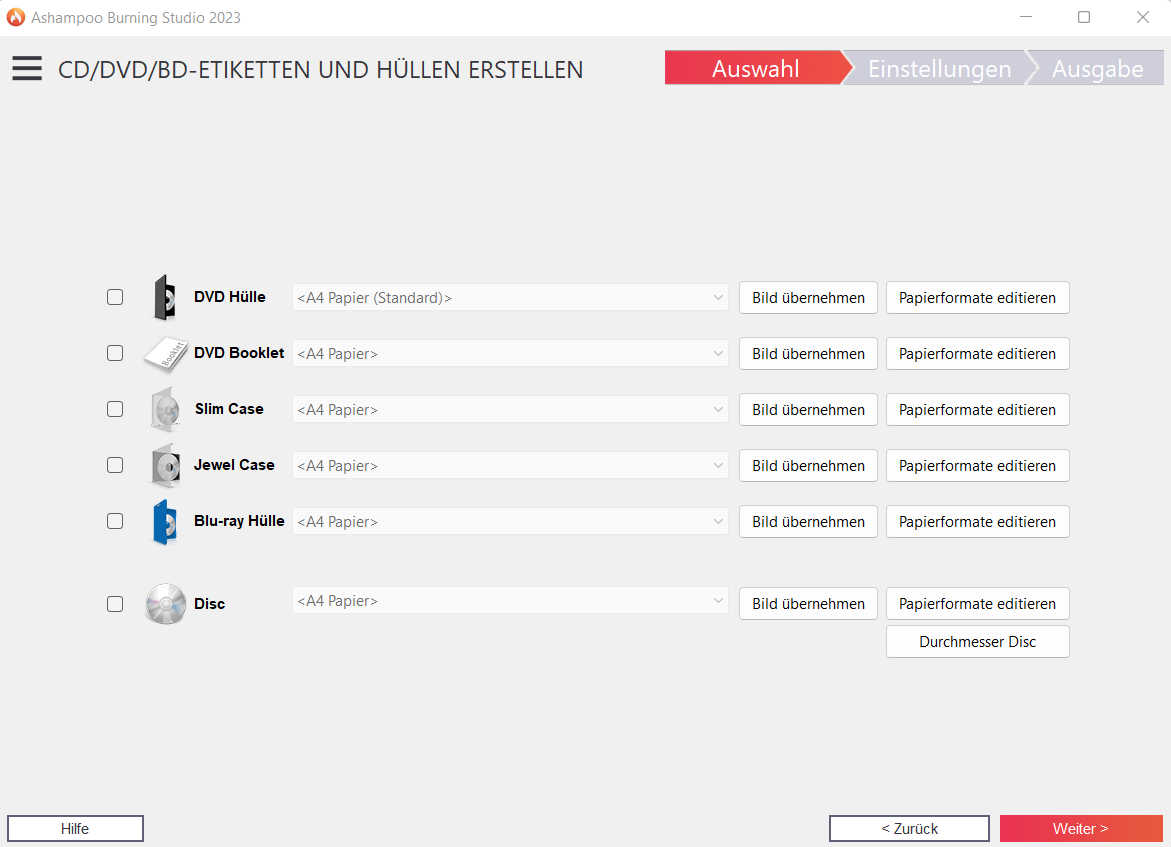This screenshot has width=1171, height=847.
Task: Check the Disc checkbox
Action: coord(115,604)
